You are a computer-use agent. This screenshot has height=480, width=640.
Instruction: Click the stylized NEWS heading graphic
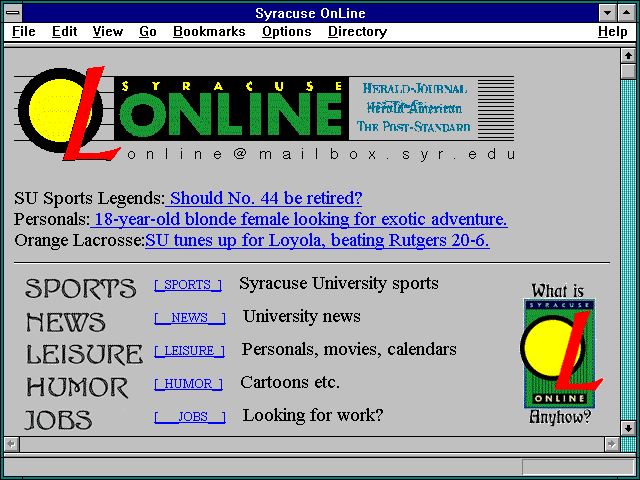[x=66, y=322]
